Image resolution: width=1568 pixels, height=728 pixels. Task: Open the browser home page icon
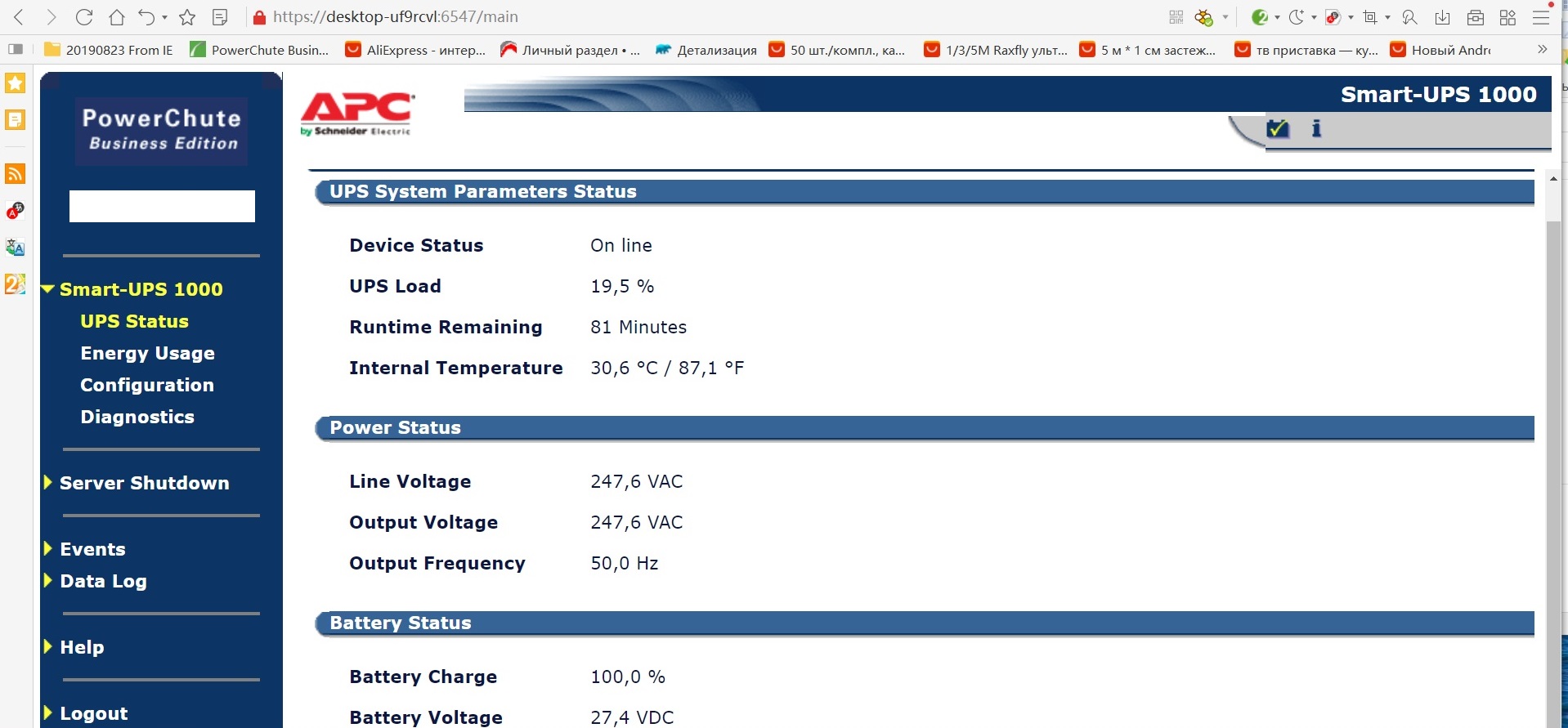point(117,17)
